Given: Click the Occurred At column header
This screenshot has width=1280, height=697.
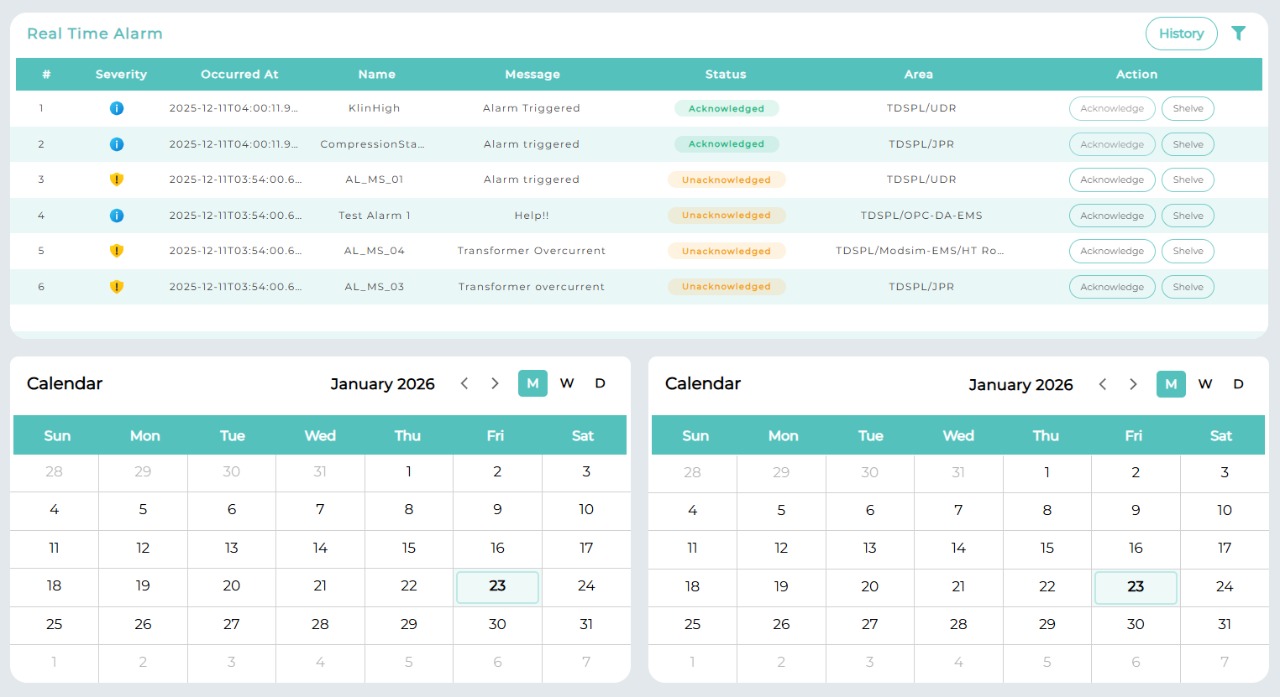Looking at the screenshot, I should (239, 74).
